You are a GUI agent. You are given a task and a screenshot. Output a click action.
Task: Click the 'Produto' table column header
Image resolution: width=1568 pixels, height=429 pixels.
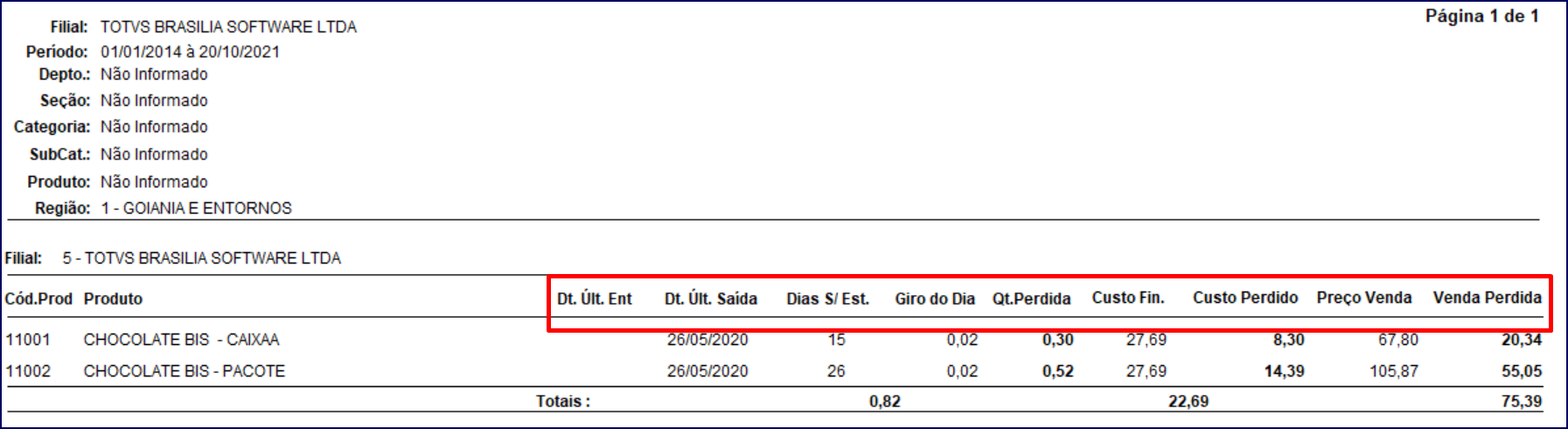point(113,299)
